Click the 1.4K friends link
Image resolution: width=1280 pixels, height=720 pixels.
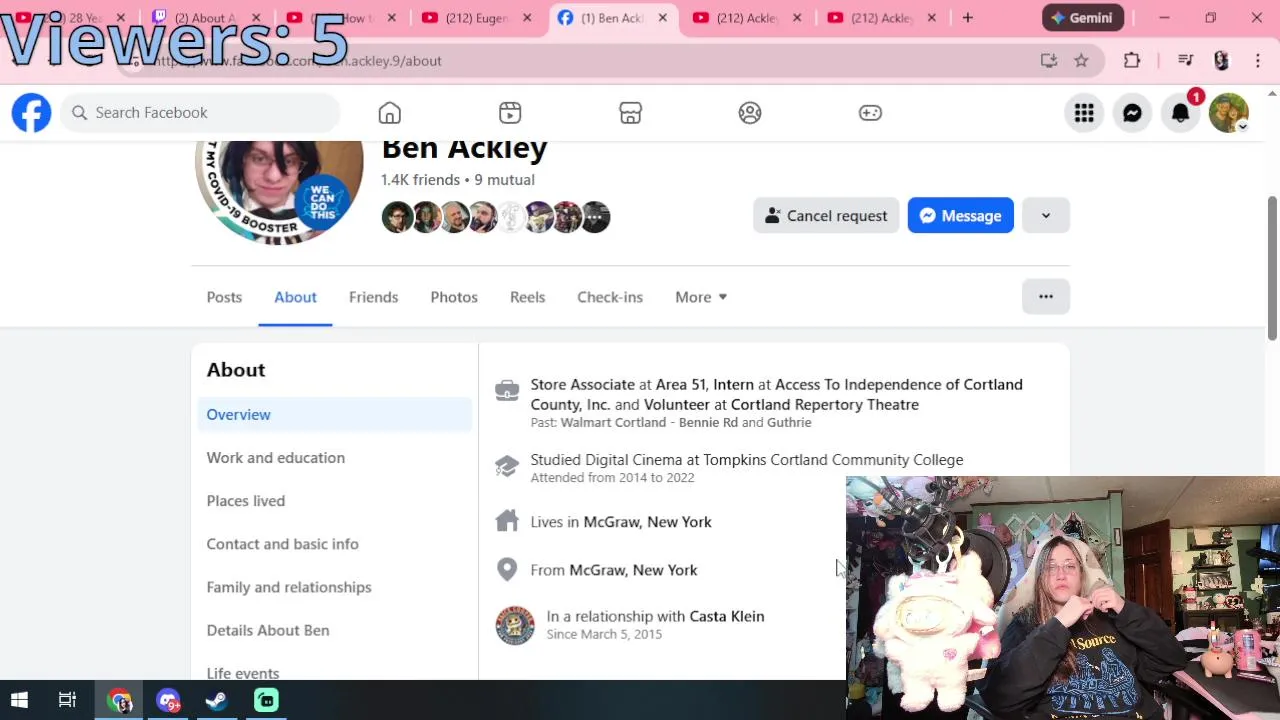pyautogui.click(x=420, y=180)
